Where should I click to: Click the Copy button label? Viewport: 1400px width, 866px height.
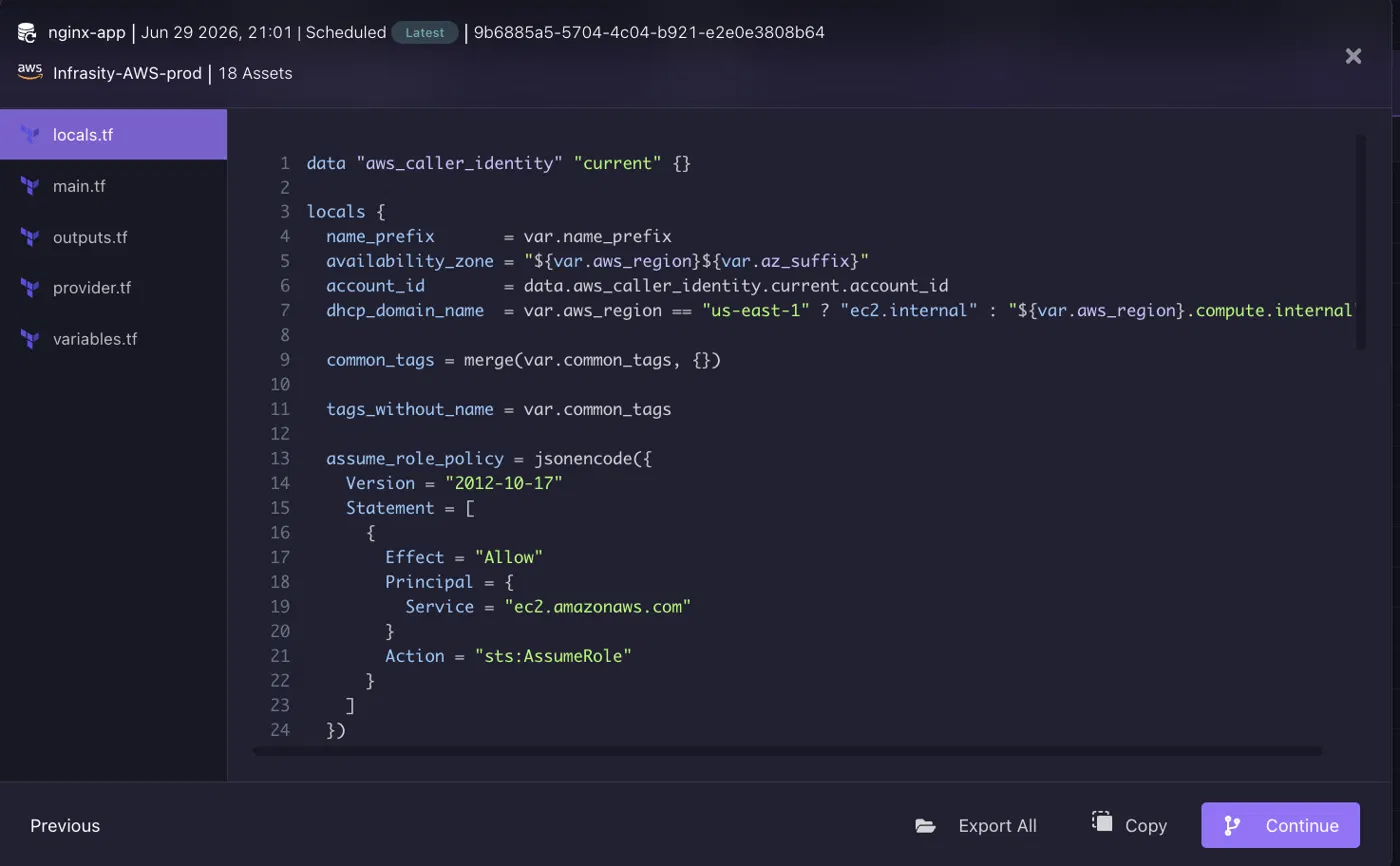pyautogui.click(x=1146, y=826)
